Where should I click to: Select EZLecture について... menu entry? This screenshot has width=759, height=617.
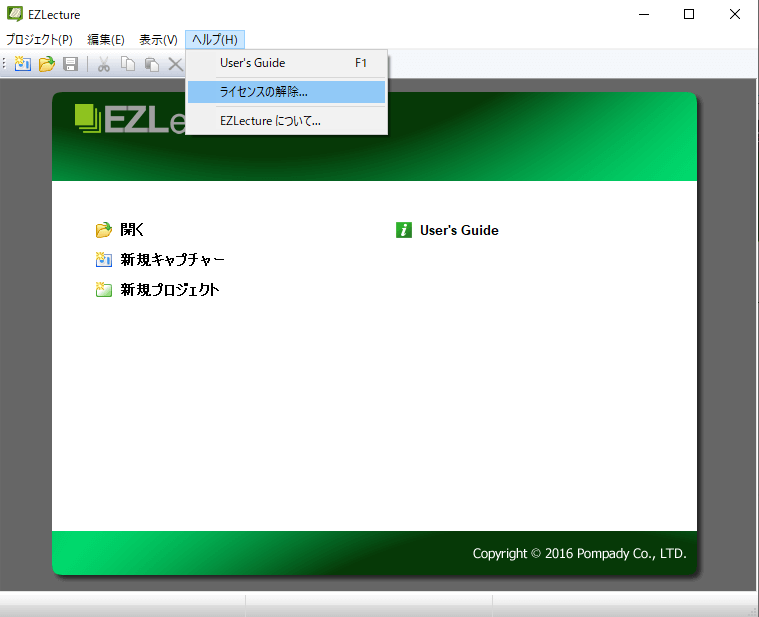[287, 121]
